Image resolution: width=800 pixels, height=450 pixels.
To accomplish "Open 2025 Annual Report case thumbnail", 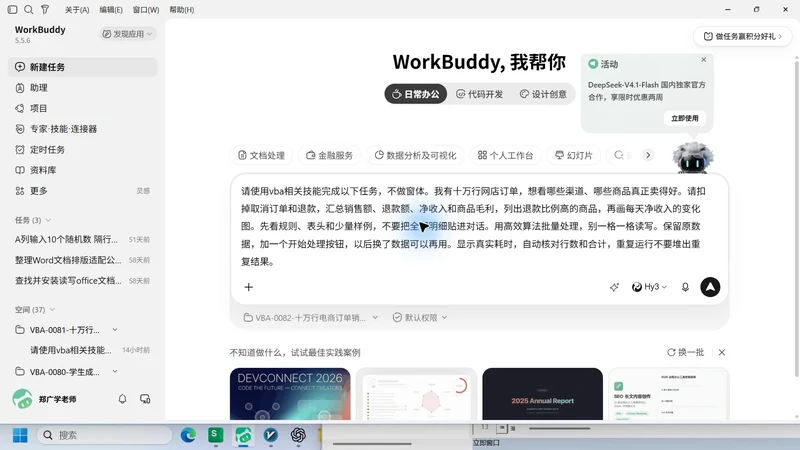I will coord(542,394).
